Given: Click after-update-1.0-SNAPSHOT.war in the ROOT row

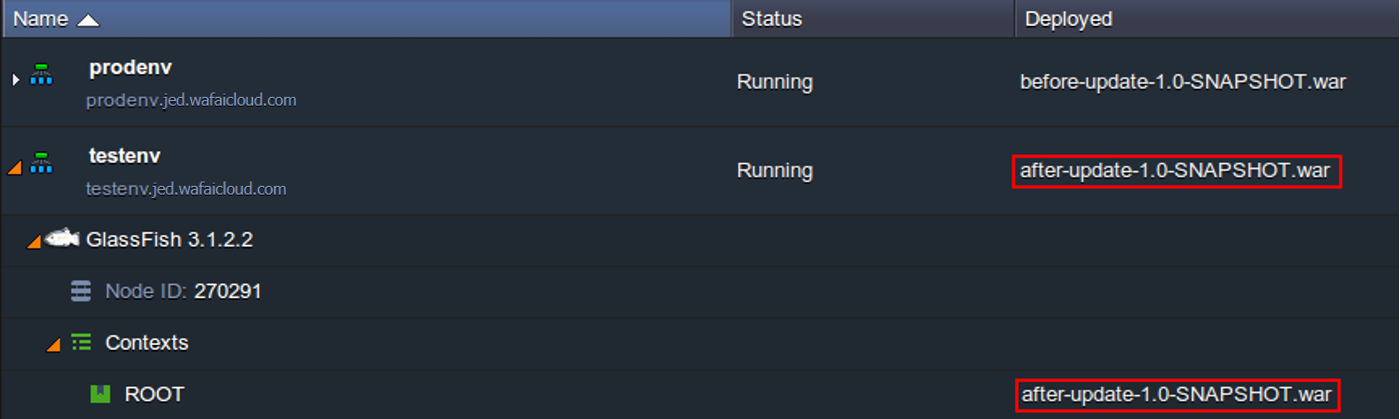Looking at the screenshot, I should pos(1176,394).
